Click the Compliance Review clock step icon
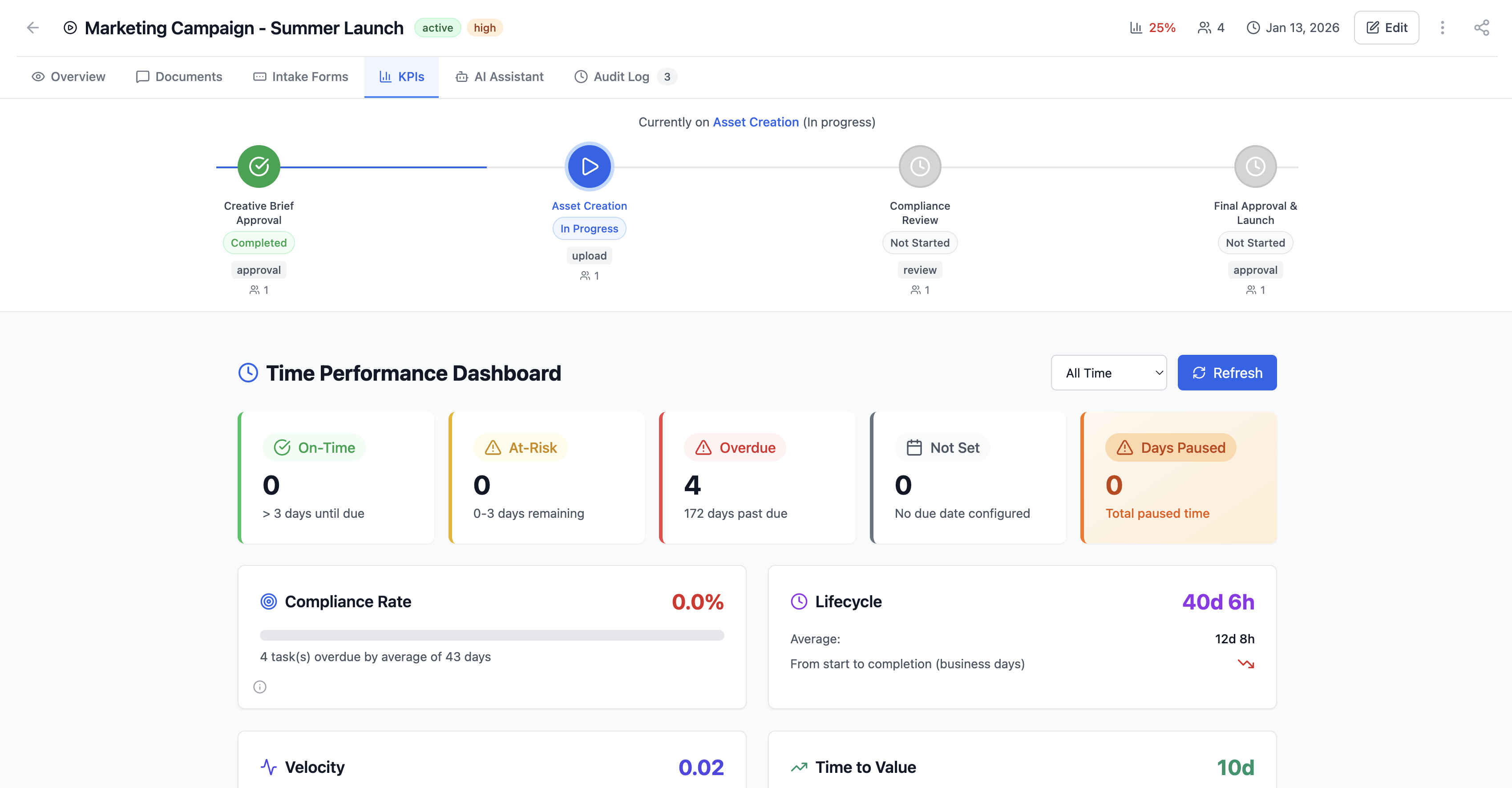This screenshot has width=1512, height=788. (x=920, y=167)
